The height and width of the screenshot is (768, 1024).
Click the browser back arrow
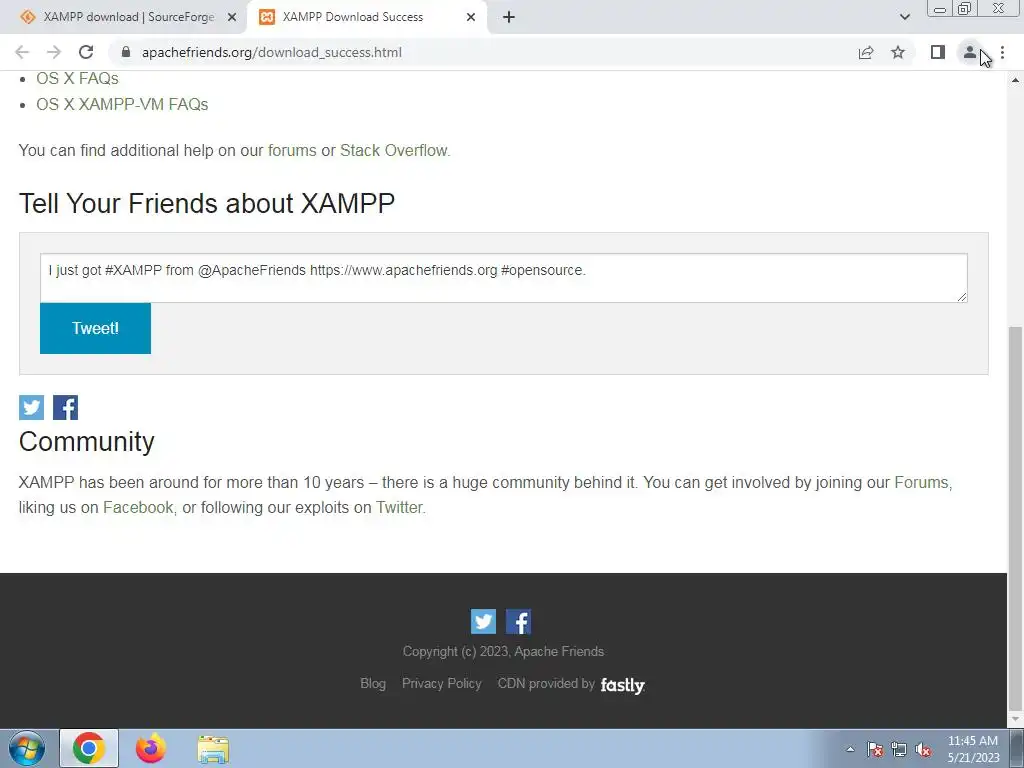(x=22, y=52)
